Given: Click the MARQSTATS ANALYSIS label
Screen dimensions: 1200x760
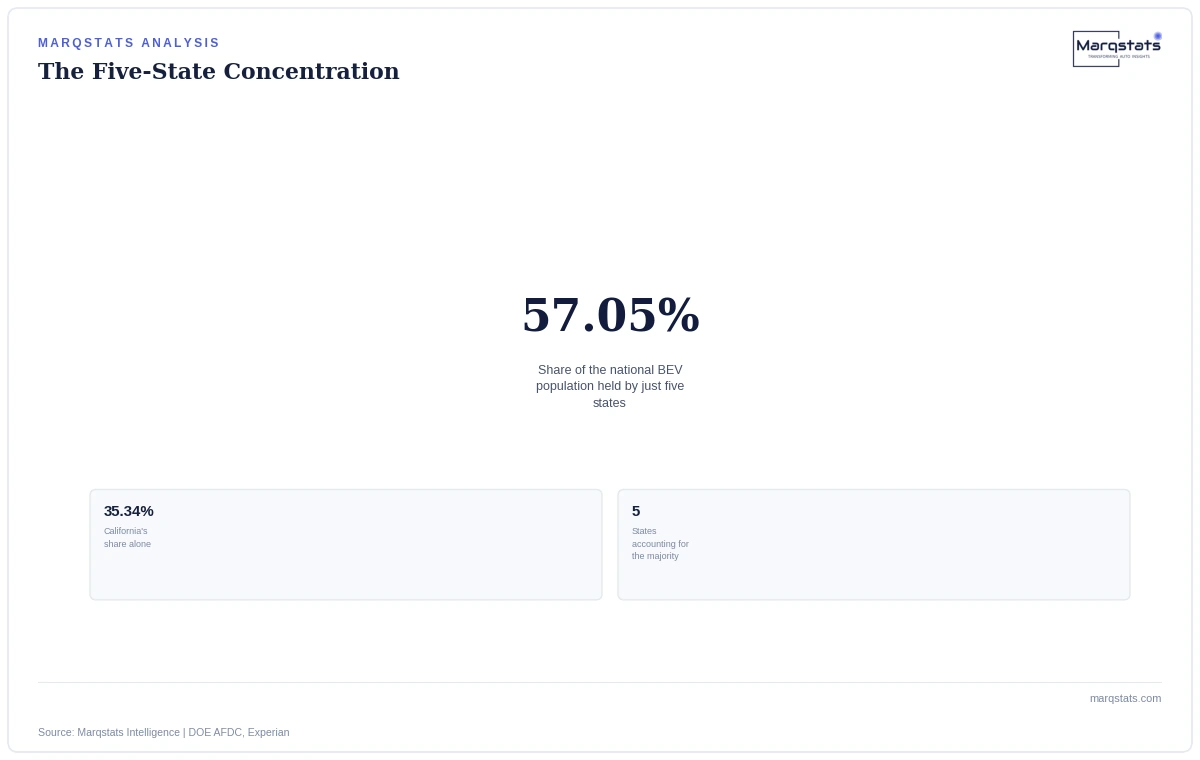Looking at the screenshot, I should (129, 43).
